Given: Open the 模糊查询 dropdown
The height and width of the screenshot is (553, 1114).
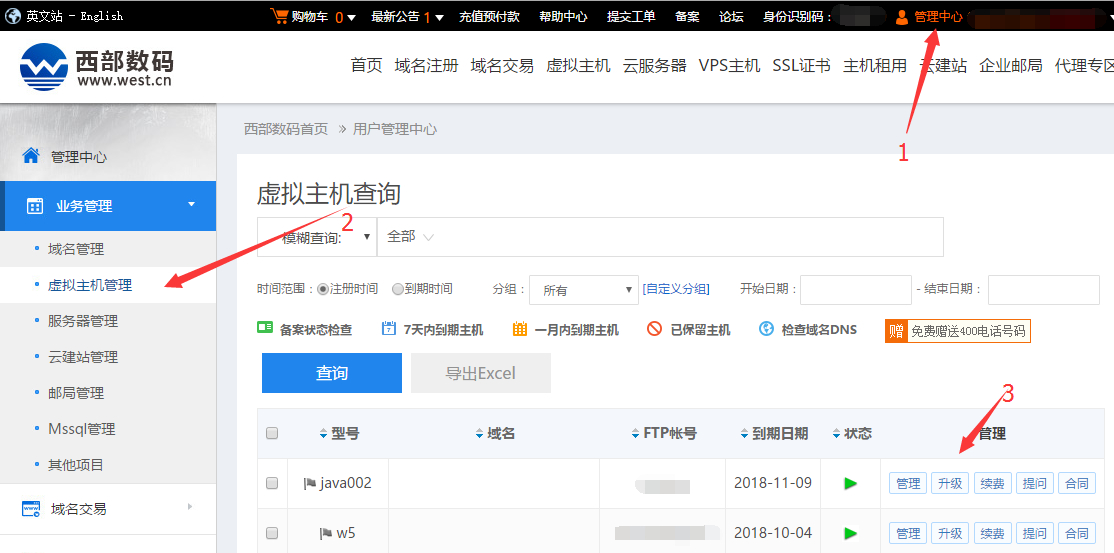Looking at the screenshot, I should (x=317, y=237).
